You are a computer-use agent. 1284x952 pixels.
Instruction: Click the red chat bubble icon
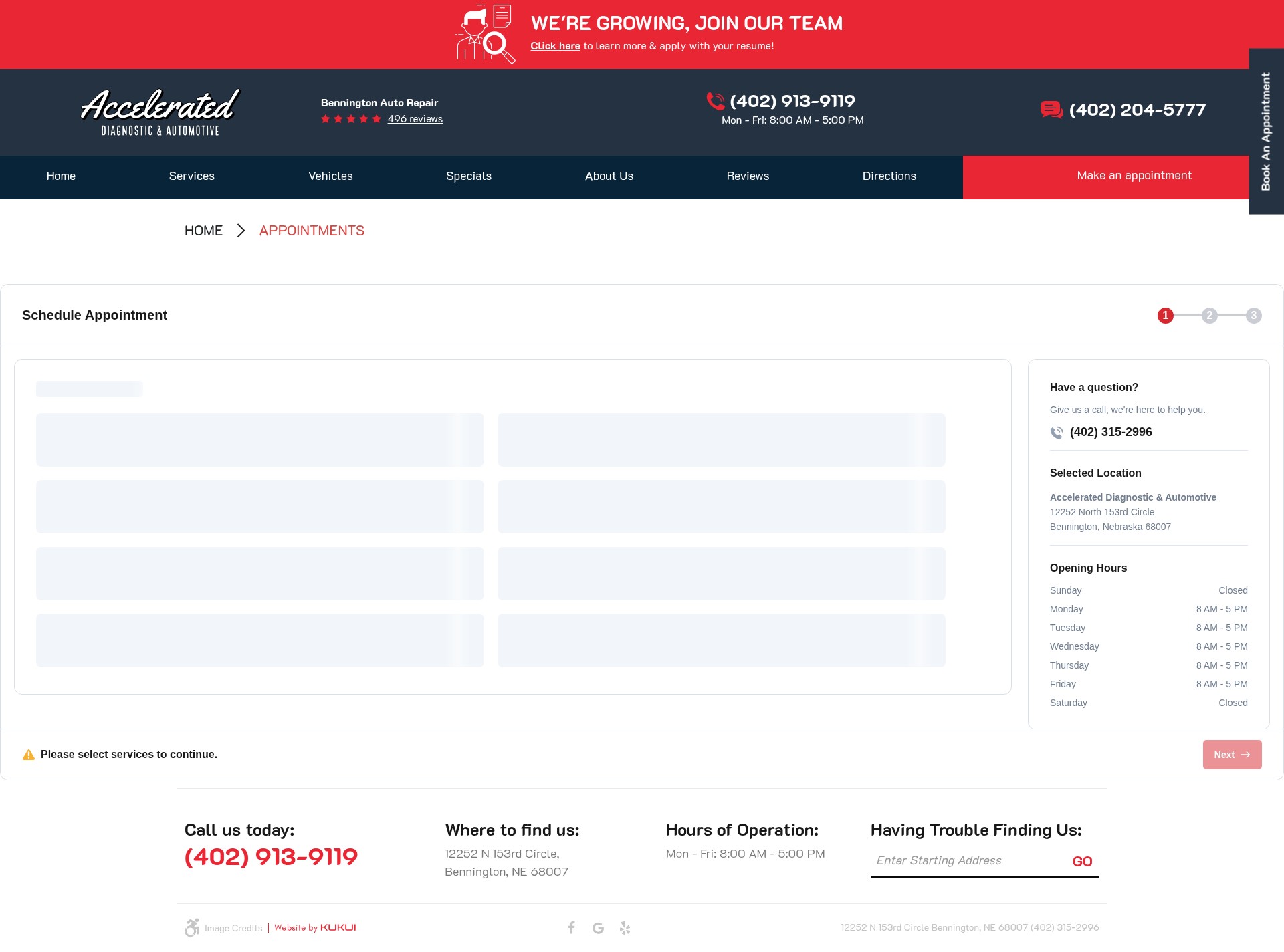point(1051,110)
